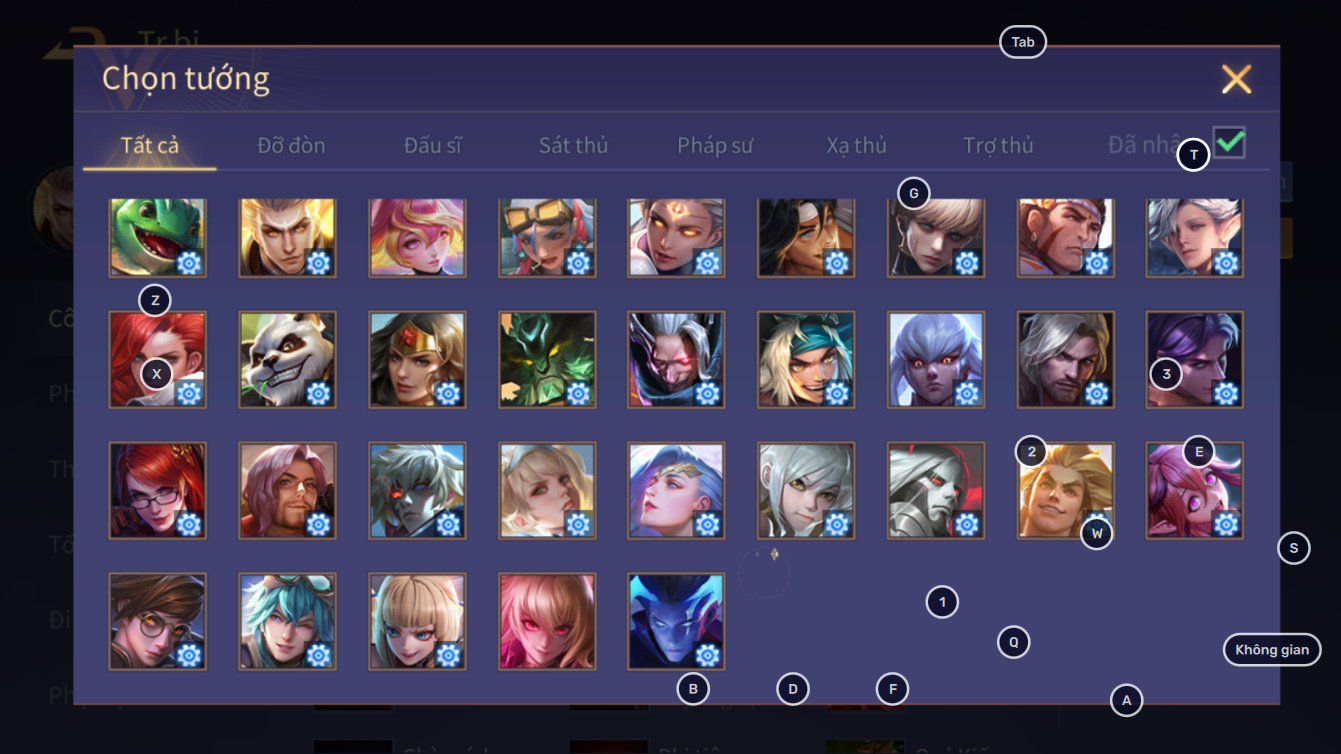
Task: Click the Tab key overlay button
Action: 1023,42
